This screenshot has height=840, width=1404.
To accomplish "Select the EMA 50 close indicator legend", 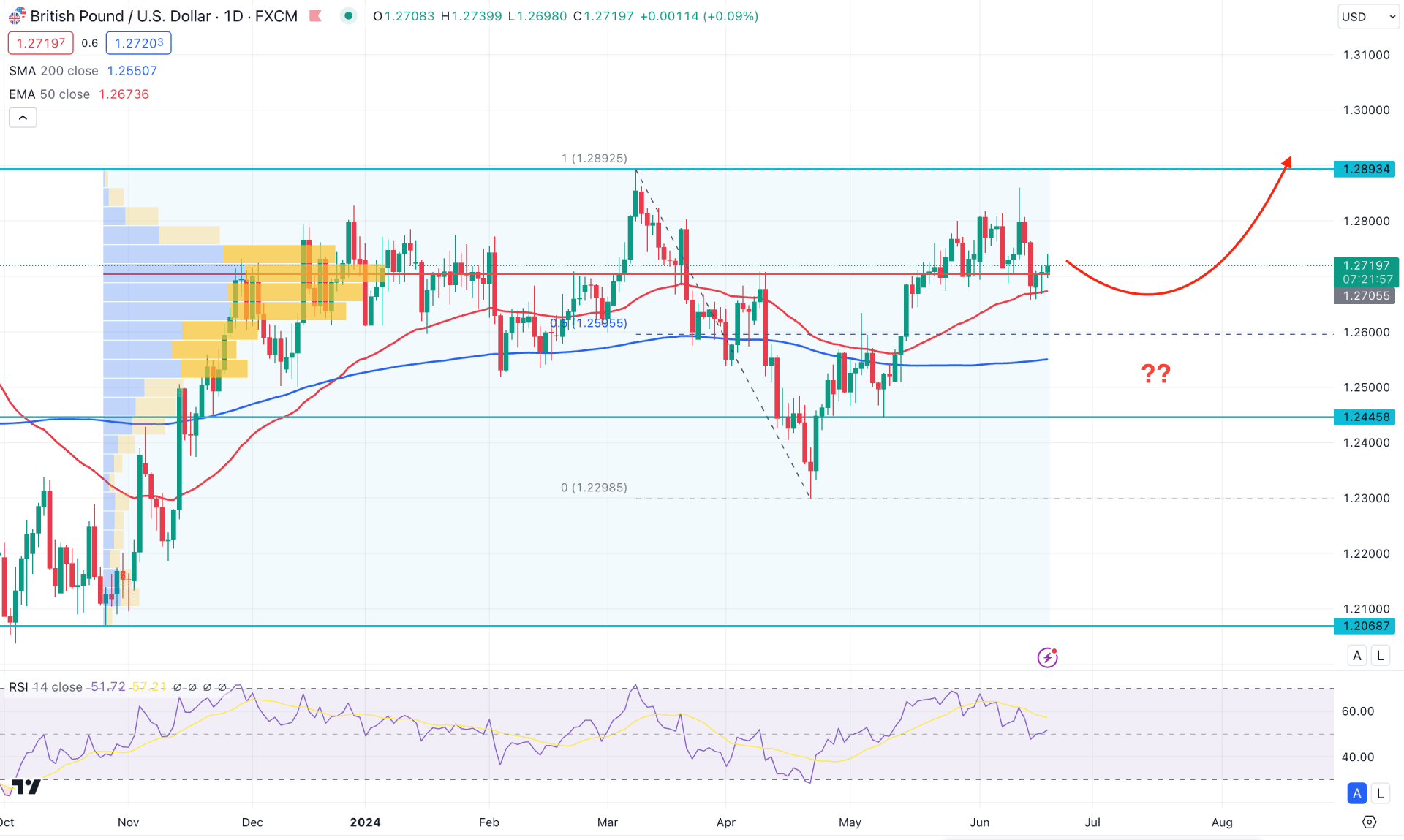I will [49, 94].
